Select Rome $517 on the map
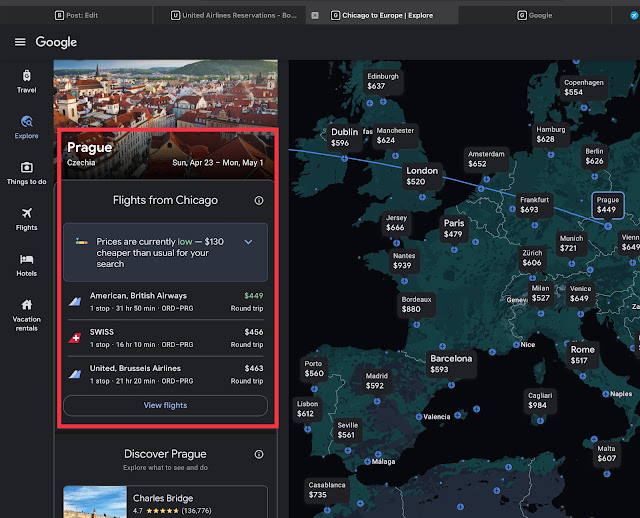This screenshot has width=640, height=518. click(582, 355)
